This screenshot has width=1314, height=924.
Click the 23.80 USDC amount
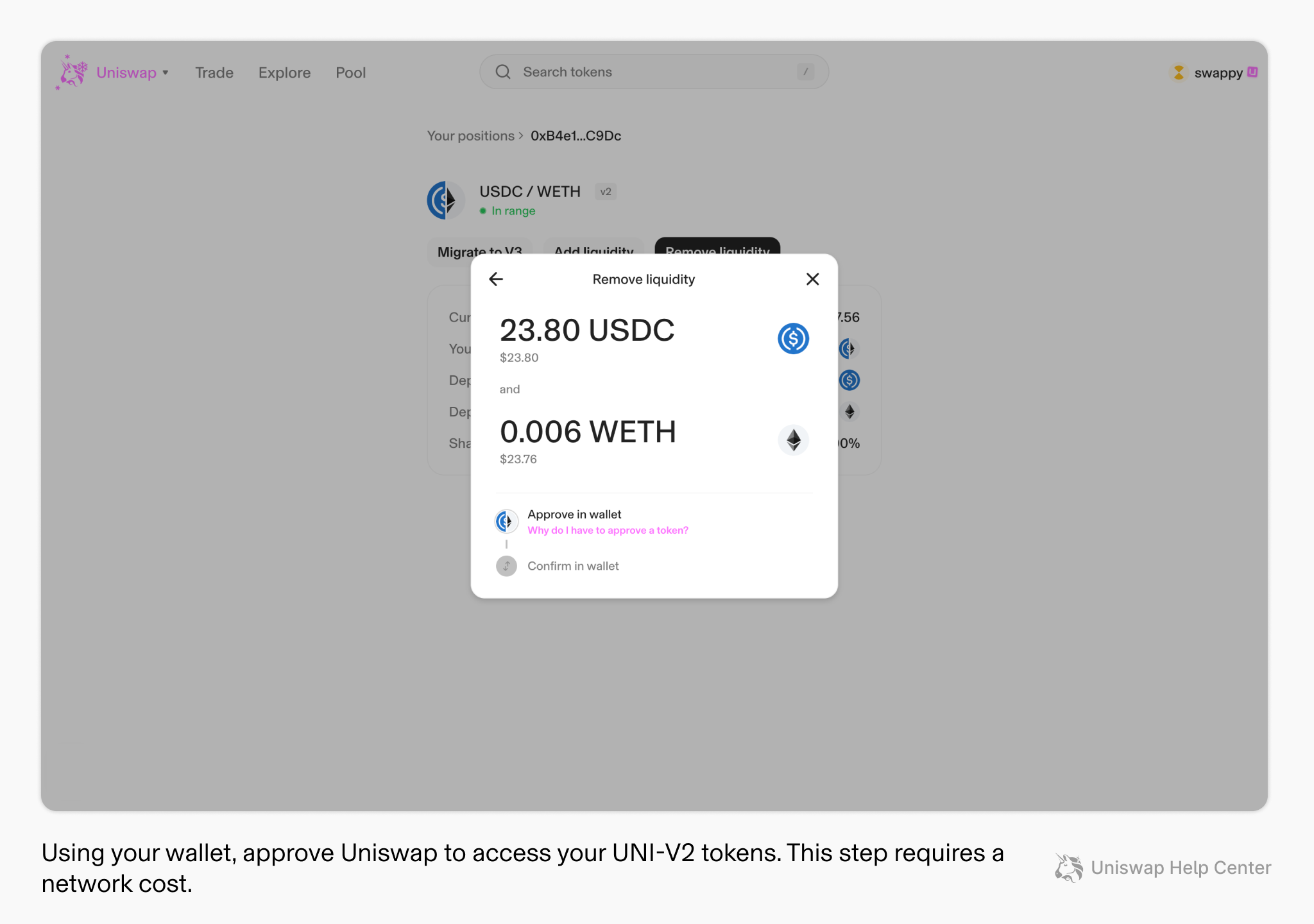[x=587, y=331]
